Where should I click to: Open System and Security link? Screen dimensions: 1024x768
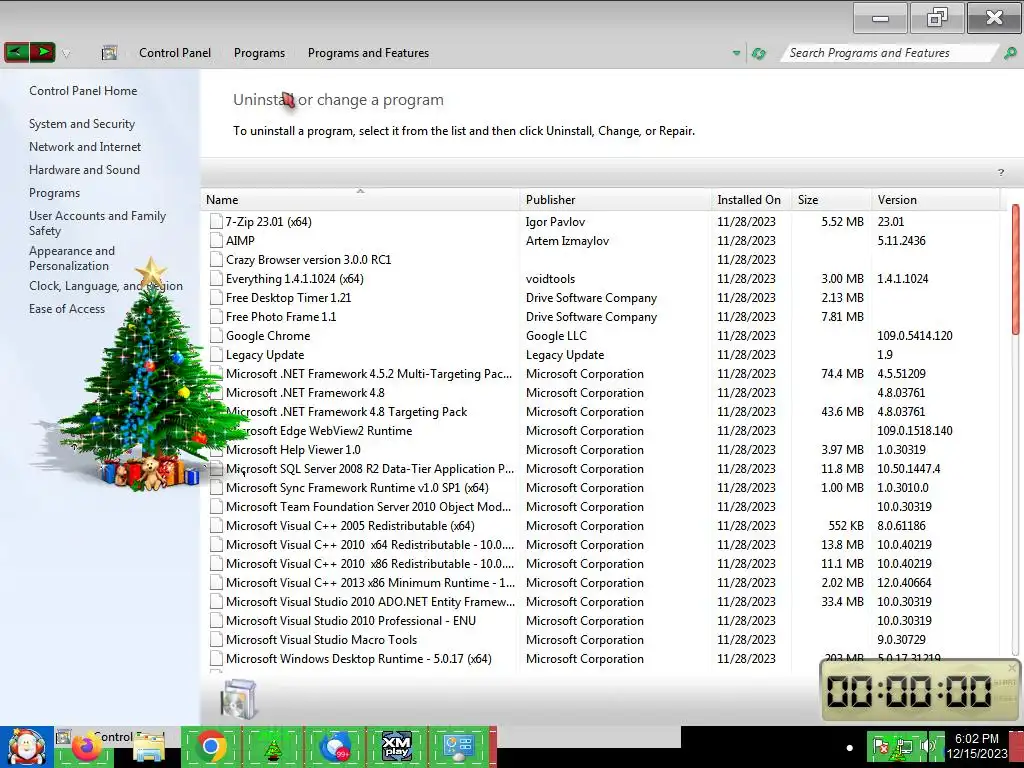click(82, 124)
